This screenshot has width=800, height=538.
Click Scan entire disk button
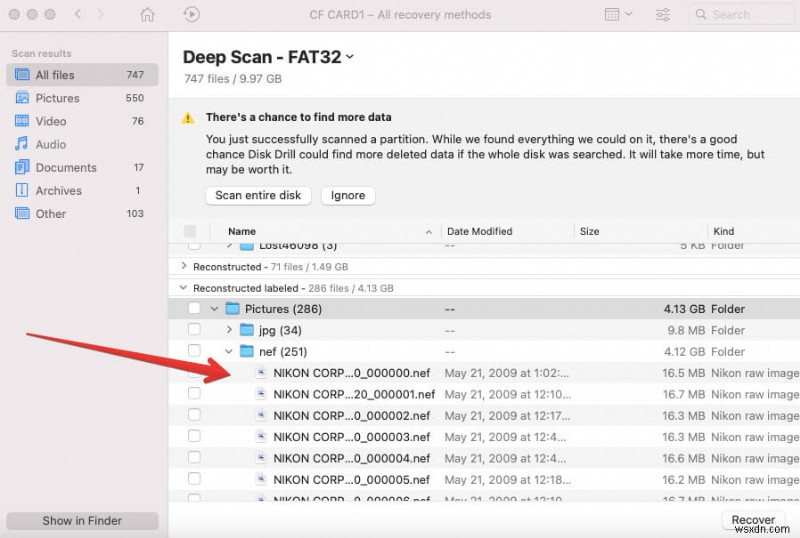(258, 195)
